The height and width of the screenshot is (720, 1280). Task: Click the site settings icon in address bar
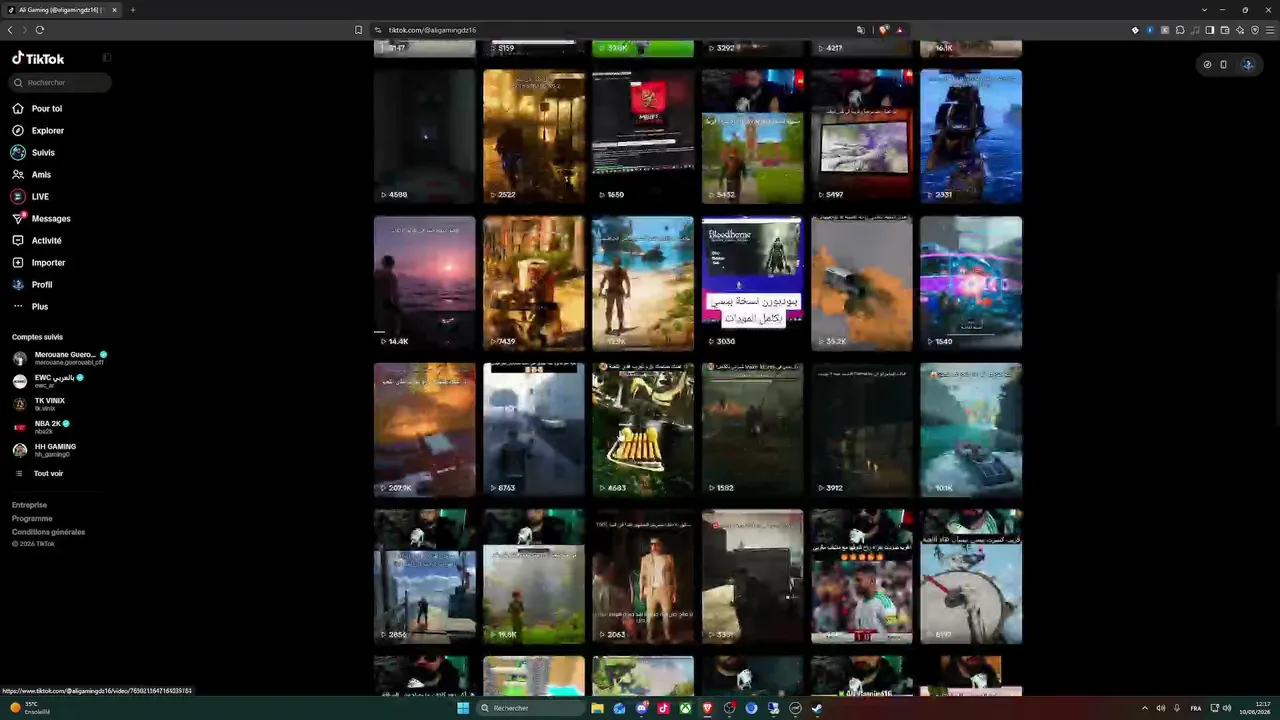coord(378,30)
